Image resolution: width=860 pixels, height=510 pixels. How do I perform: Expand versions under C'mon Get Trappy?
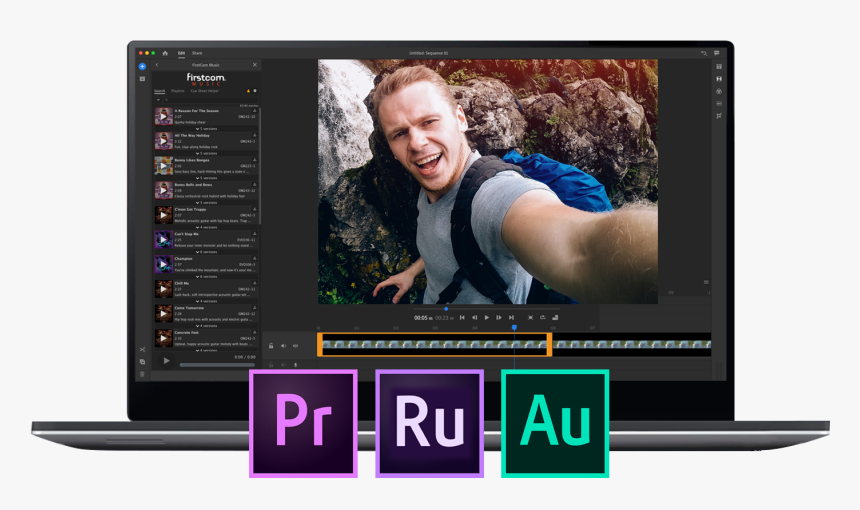tap(206, 228)
